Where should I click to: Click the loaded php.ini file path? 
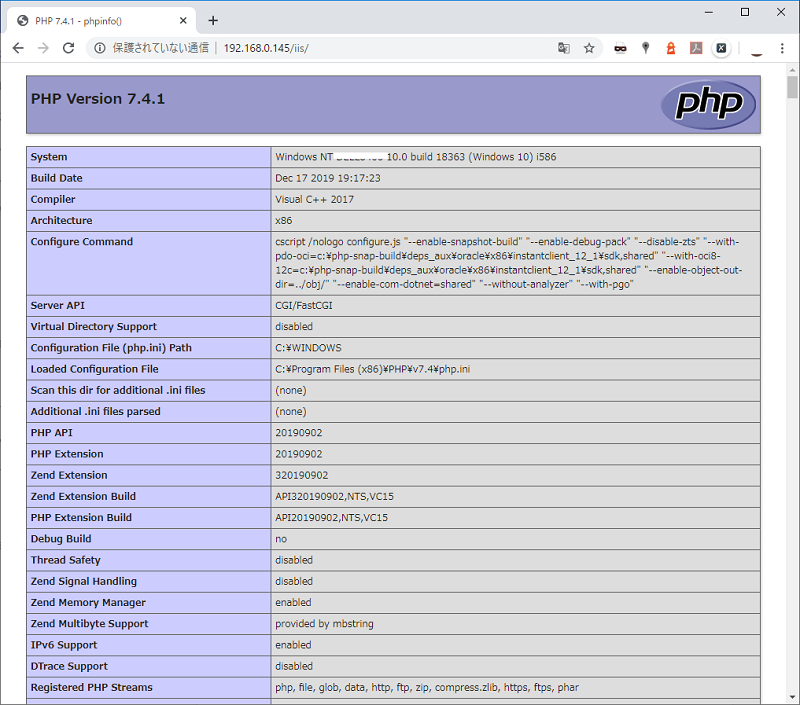click(x=372, y=369)
